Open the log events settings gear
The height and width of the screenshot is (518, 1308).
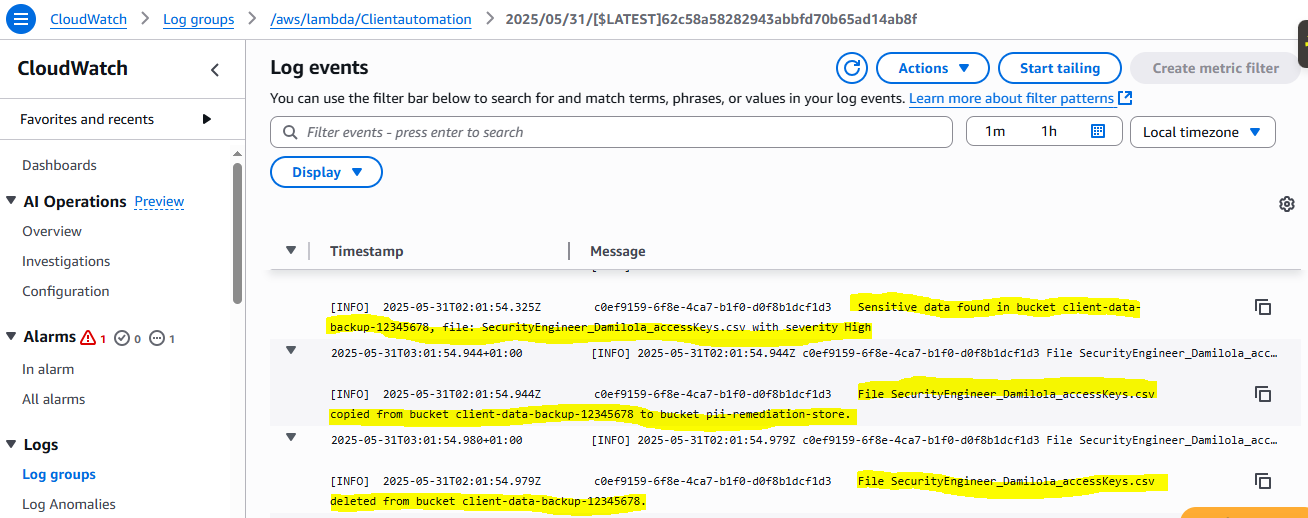pyautogui.click(x=1287, y=204)
